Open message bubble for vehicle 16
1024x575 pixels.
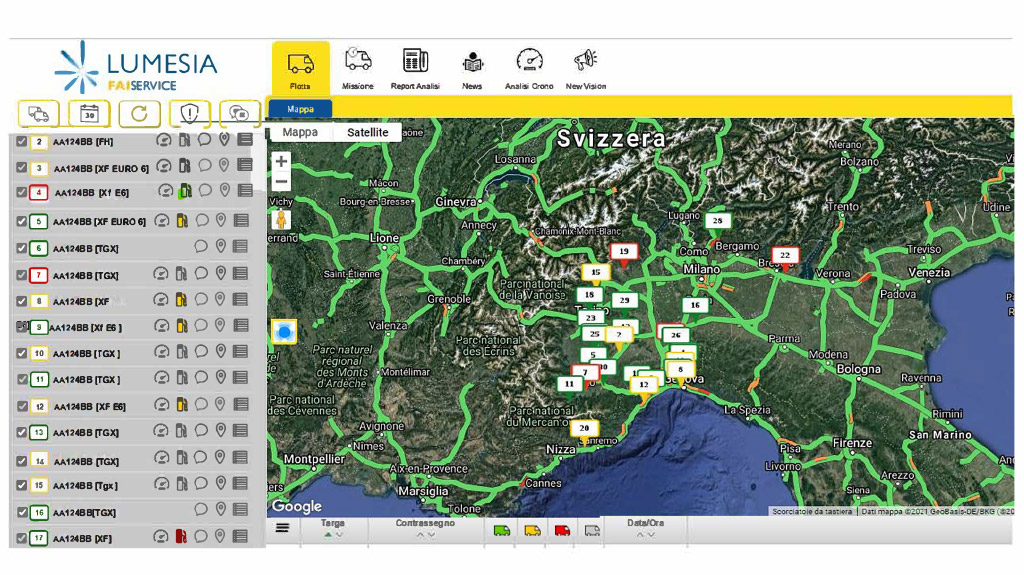tap(200, 510)
